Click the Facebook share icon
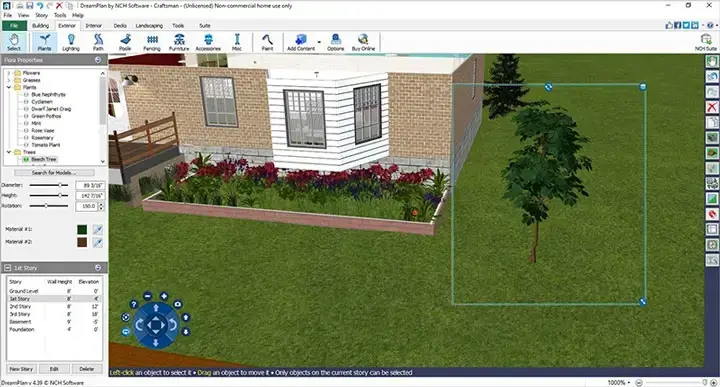720x387 pixels. [677, 25]
